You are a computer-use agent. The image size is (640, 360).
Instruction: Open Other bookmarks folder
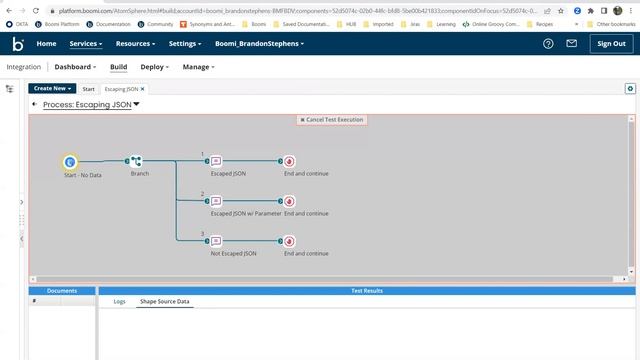click(x=611, y=24)
